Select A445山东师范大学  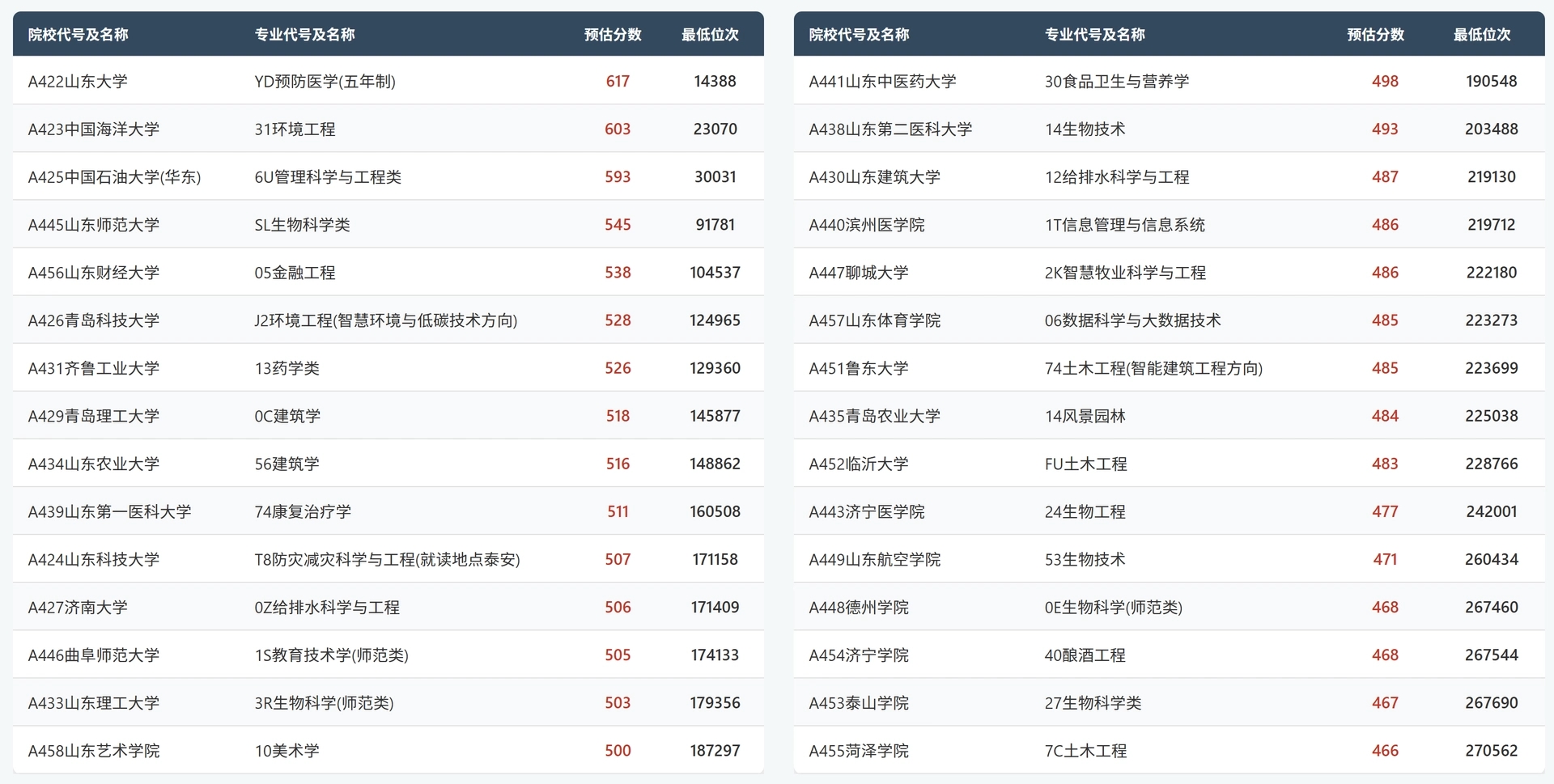coord(93,224)
